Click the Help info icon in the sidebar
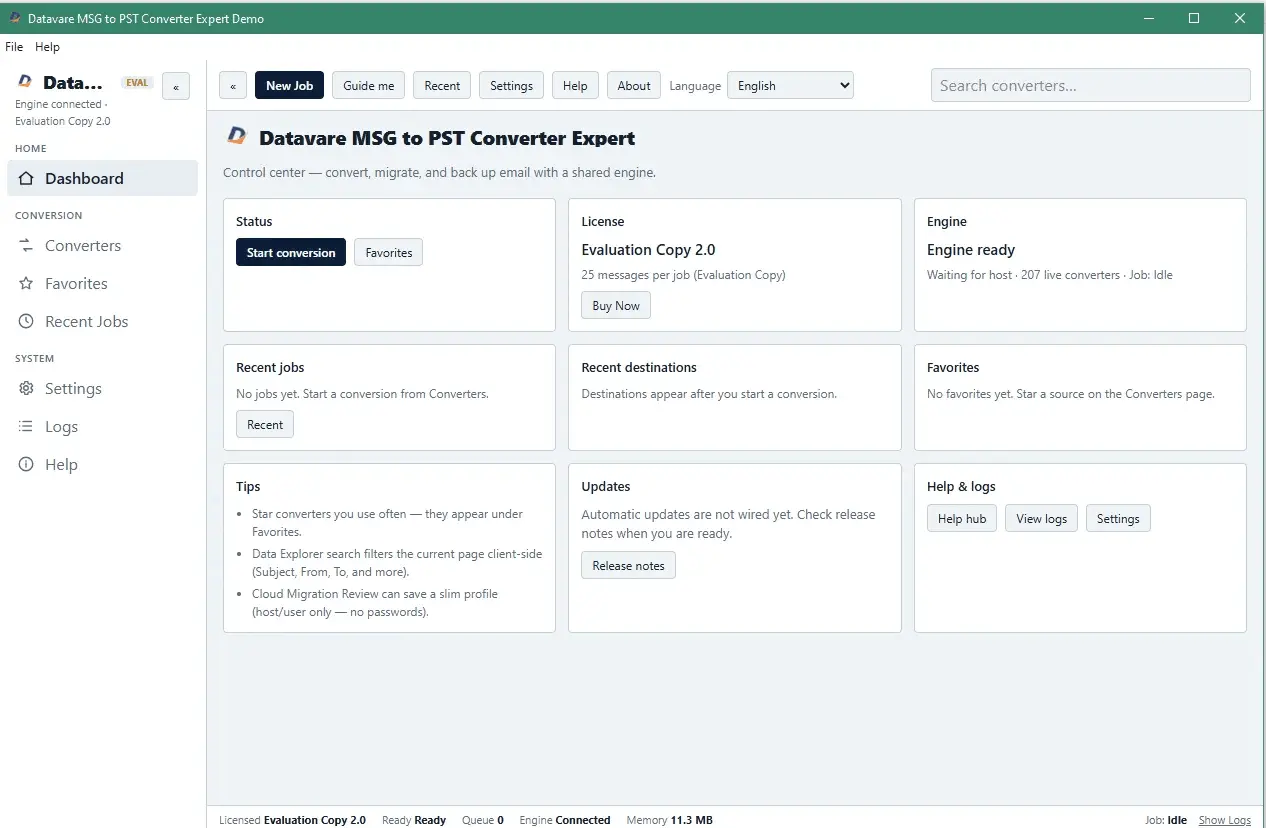The image size is (1266, 828). [27, 464]
